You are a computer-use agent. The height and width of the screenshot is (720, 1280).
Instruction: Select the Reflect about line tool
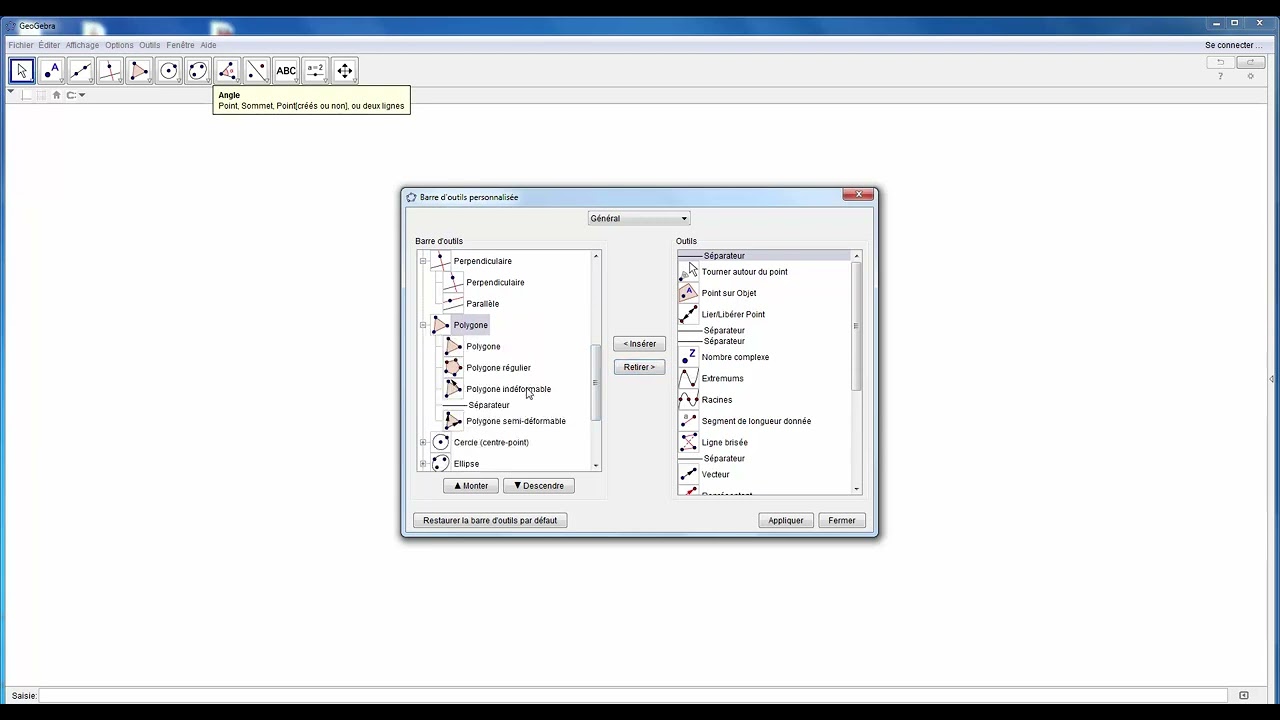[256, 70]
